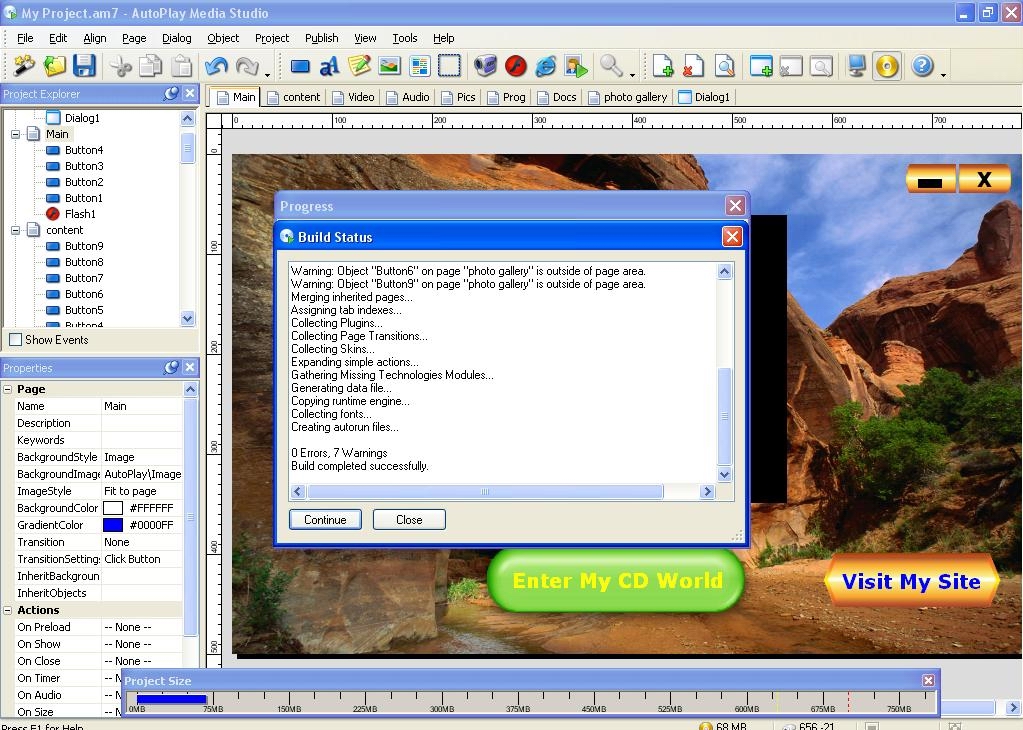The width and height of the screenshot is (1023, 730).
Task: Select the New Label object tool
Action: (329, 67)
